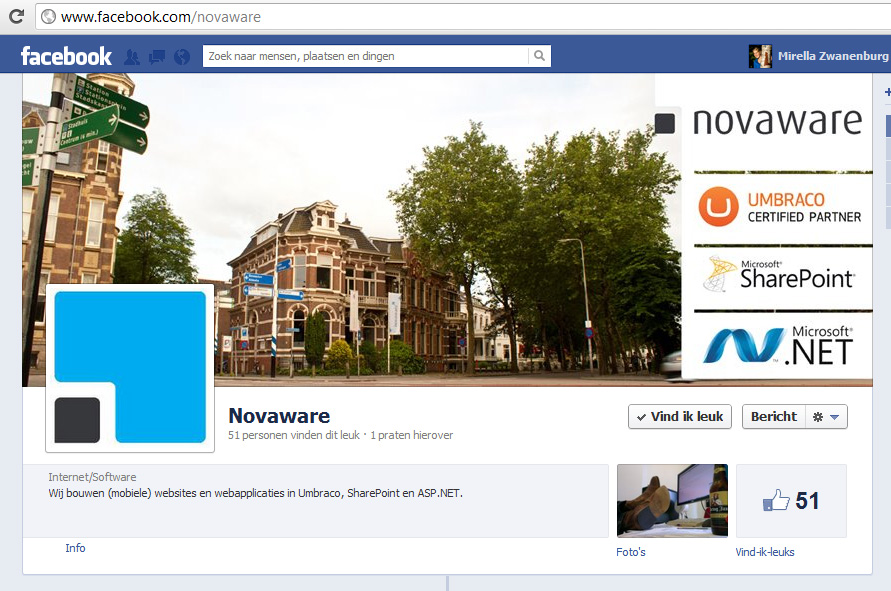Viewport: 891px width, 591px height.
Task: Click the Novaware page title
Action: 279,416
